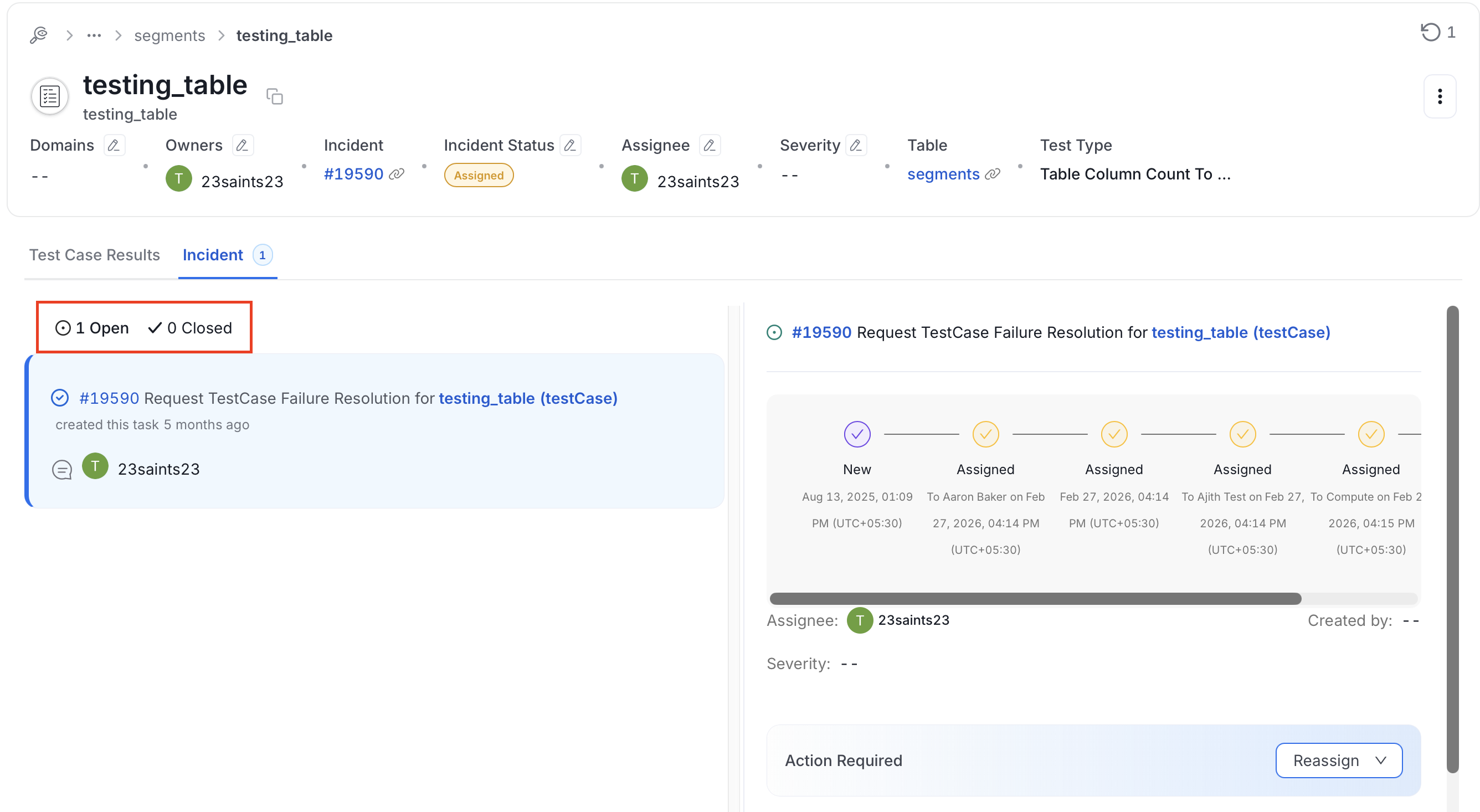The height and width of the screenshot is (812, 1480).
Task: Copy the testing_table link icon
Action: pyautogui.click(x=275, y=96)
